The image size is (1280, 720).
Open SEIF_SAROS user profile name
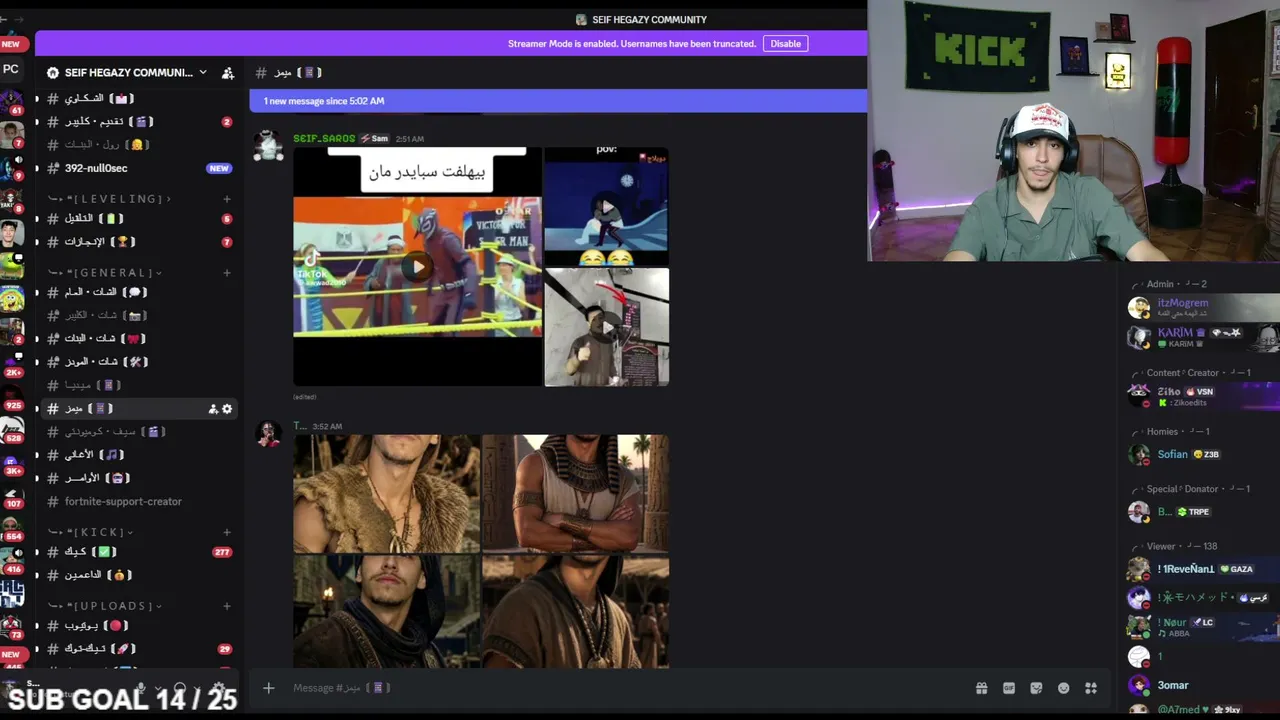click(x=324, y=139)
